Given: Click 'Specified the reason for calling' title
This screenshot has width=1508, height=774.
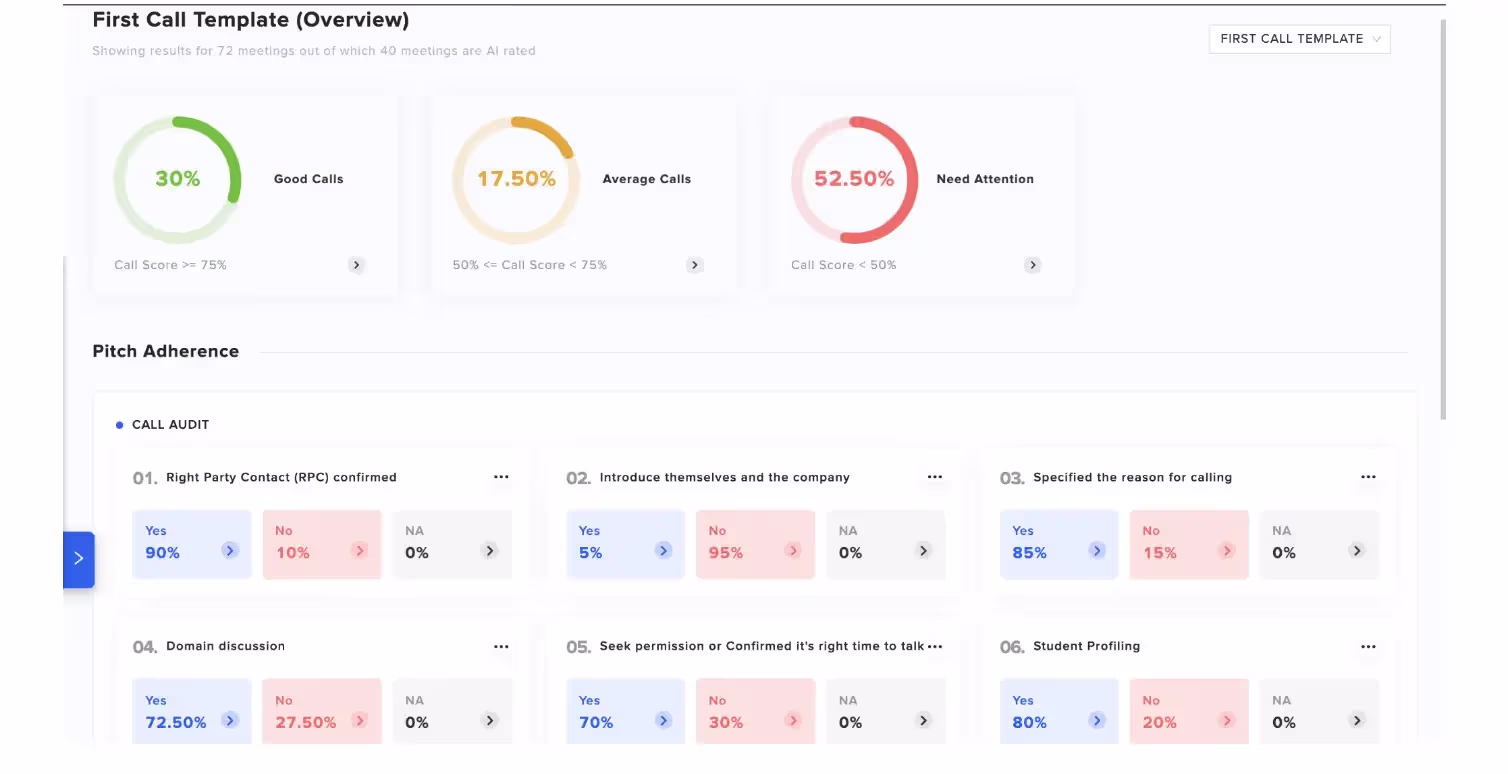Looking at the screenshot, I should pyautogui.click(x=1132, y=478).
